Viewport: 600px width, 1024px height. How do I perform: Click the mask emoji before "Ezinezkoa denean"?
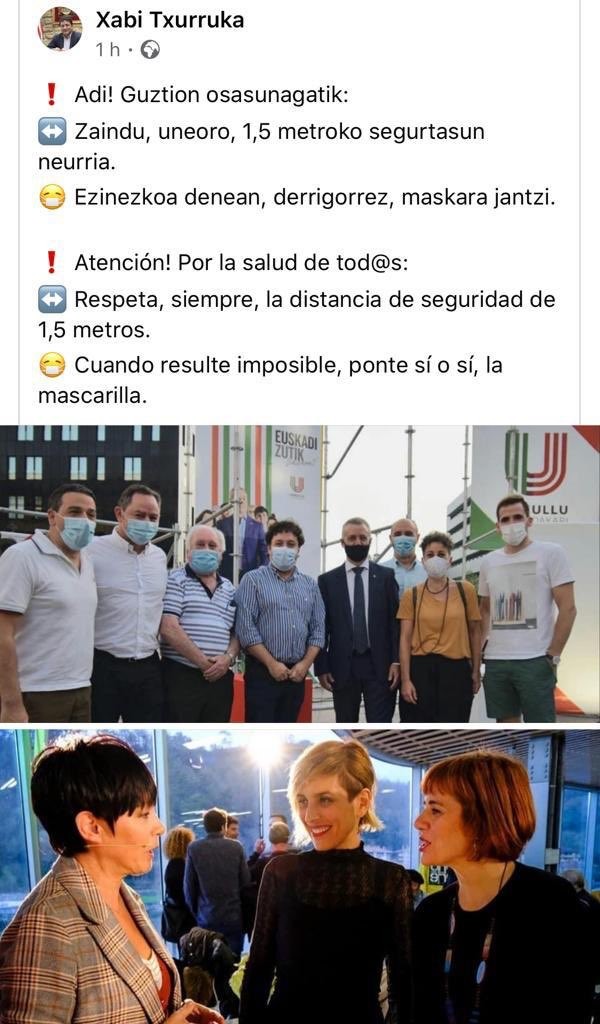[x=52, y=197]
